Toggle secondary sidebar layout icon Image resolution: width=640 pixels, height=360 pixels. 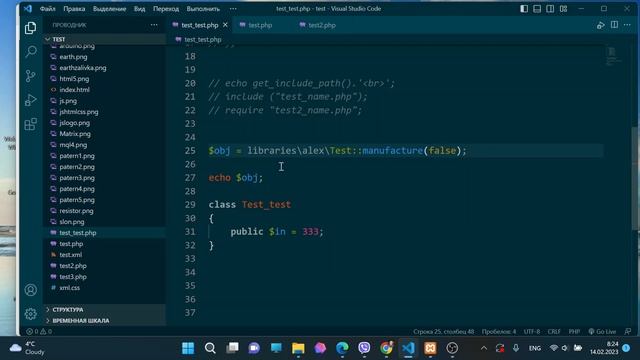pyautogui.click(x=550, y=9)
